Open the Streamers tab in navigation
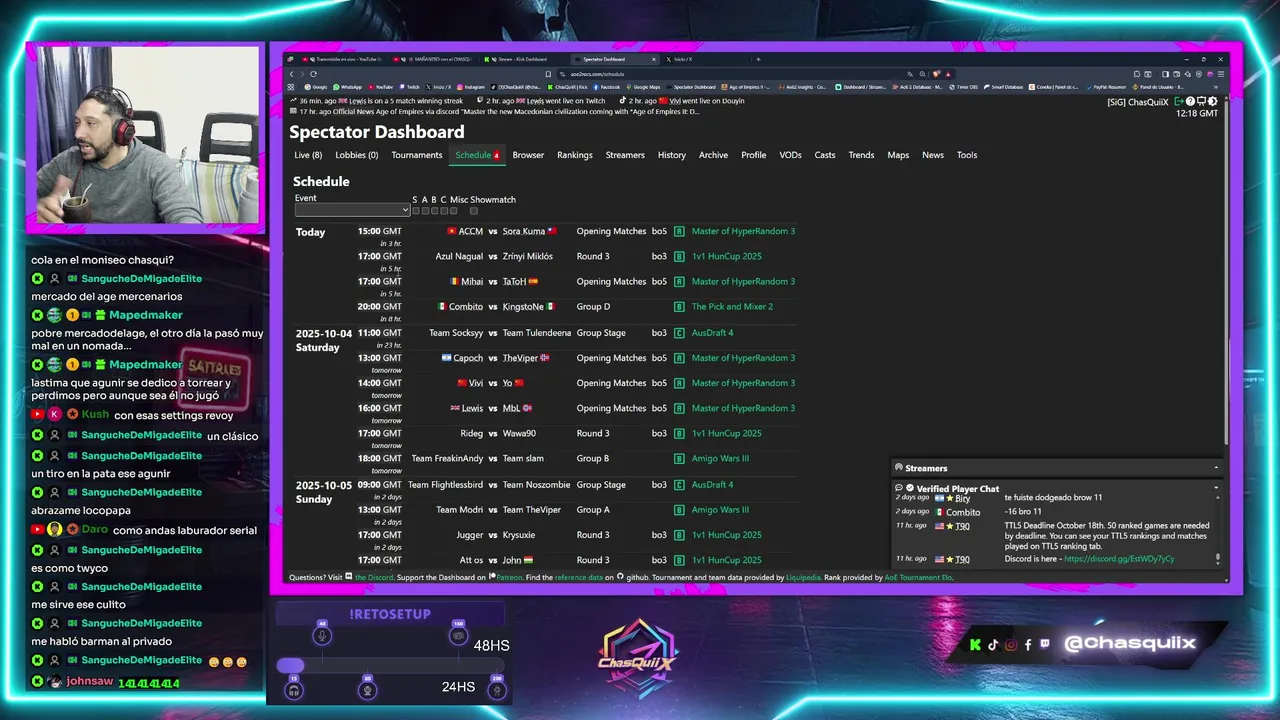This screenshot has width=1280, height=720. (625, 155)
